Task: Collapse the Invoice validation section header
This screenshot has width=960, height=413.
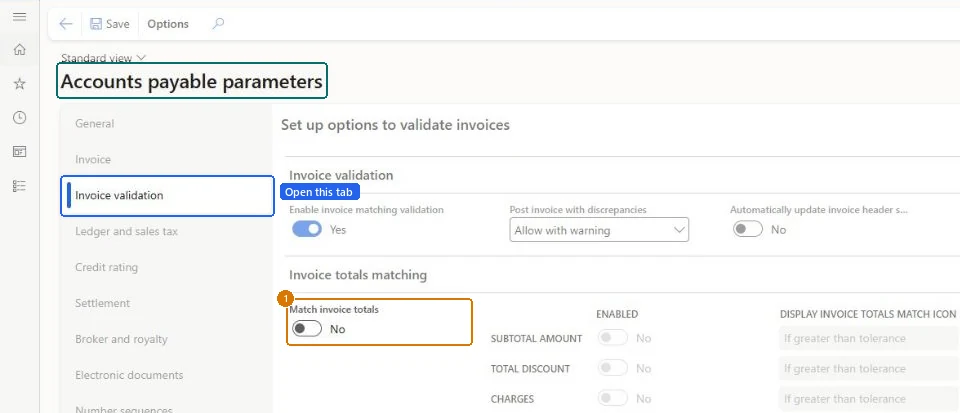Action: click(341, 176)
